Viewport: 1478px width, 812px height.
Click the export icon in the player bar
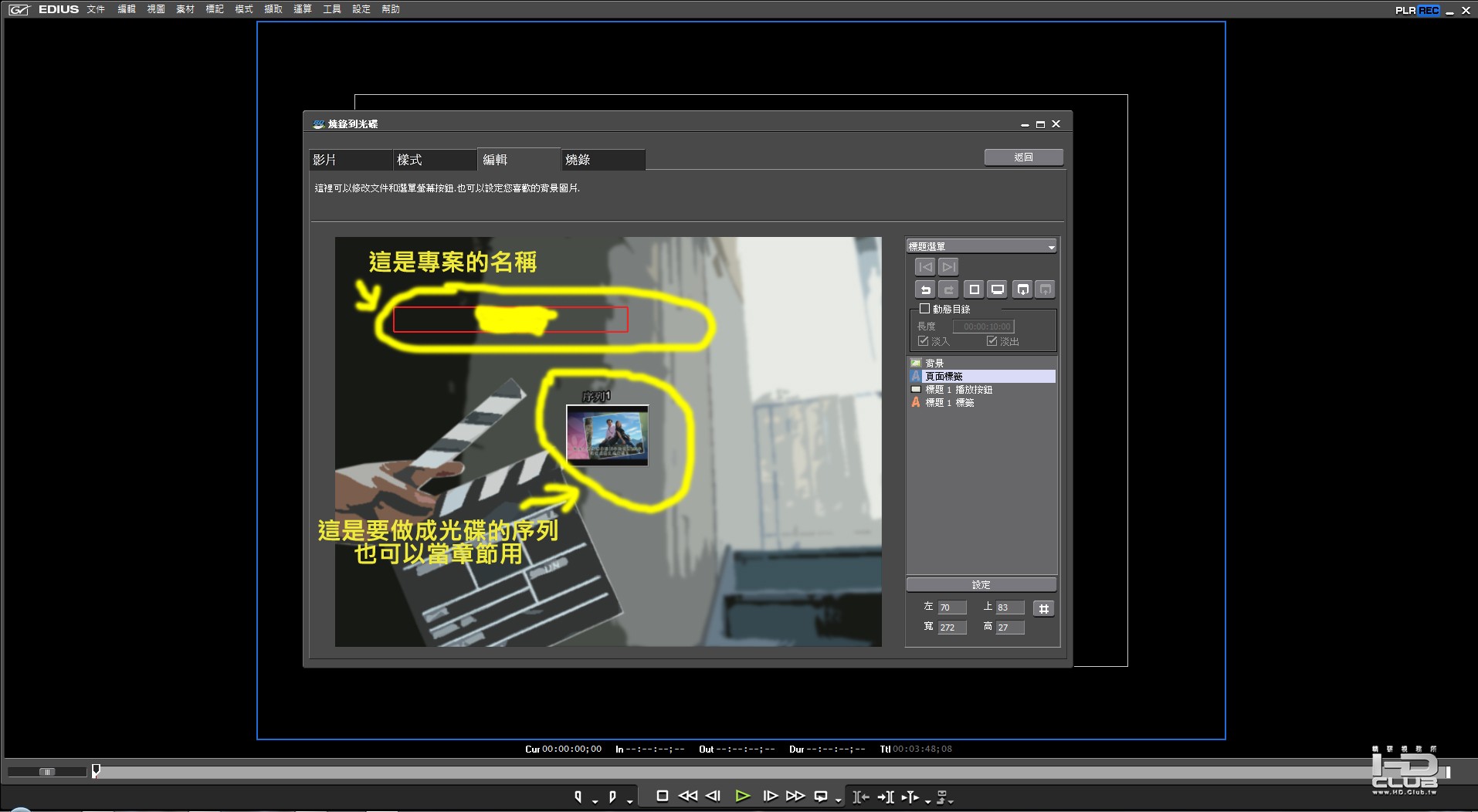pos(942,797)
